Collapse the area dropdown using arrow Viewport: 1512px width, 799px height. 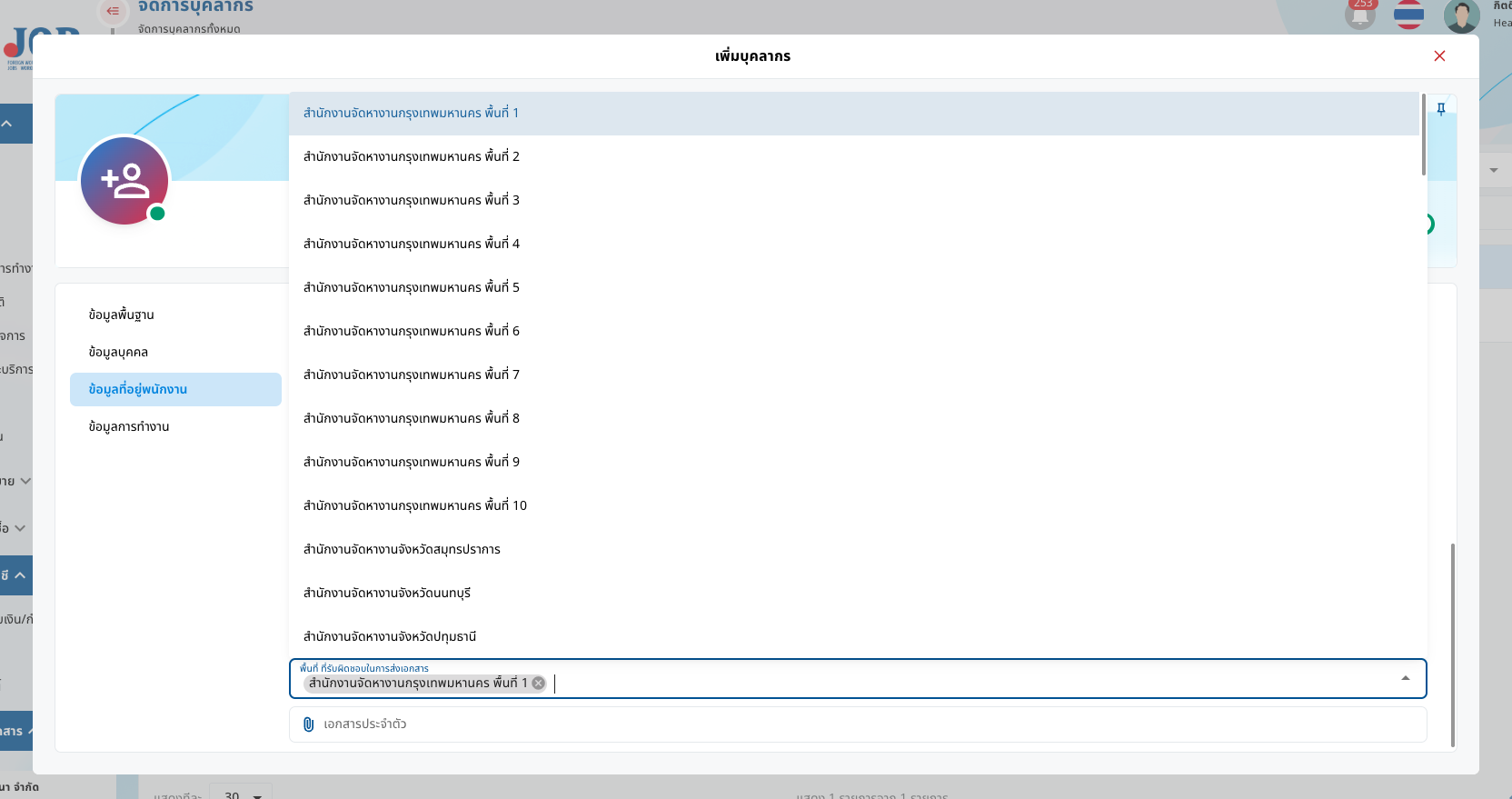click(1406, 679)
